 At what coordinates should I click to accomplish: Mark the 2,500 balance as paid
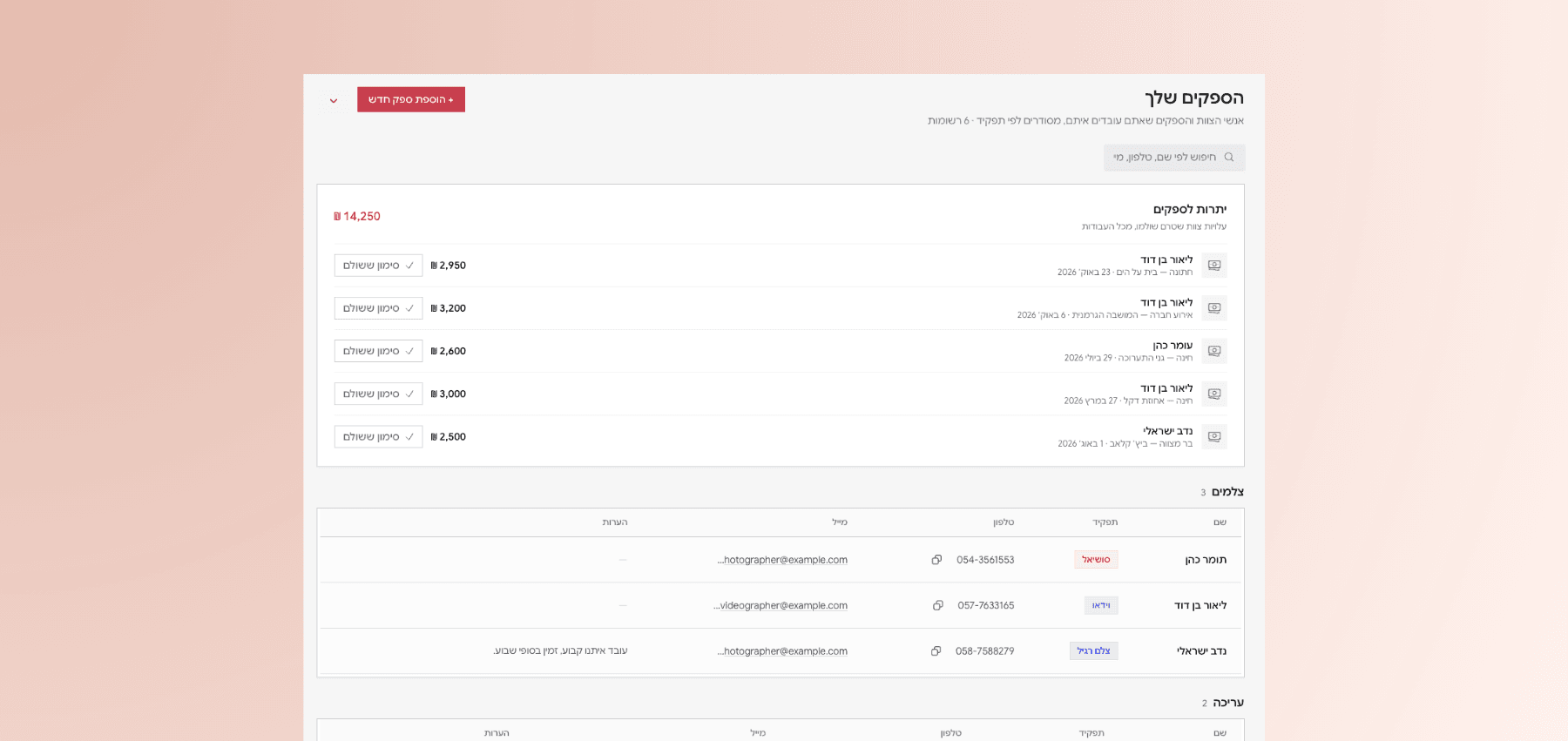pyautogui.click(x=378, y=436)
